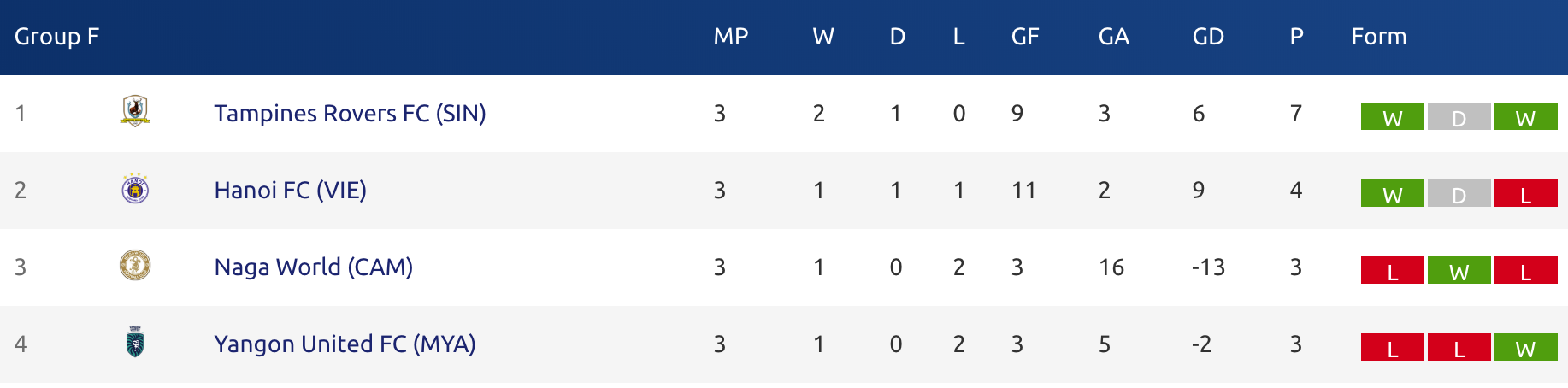Click Yangon United's first red L form badge
This screenshot has height=388, width=1568.
[x=1392, y=348]
